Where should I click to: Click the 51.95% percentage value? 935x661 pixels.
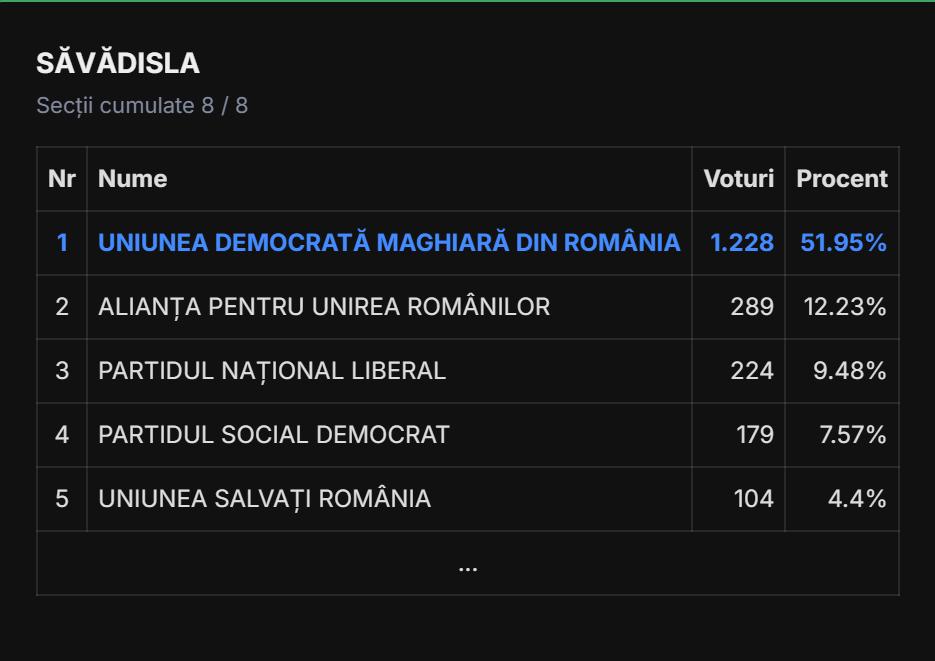tap(843, 243)
